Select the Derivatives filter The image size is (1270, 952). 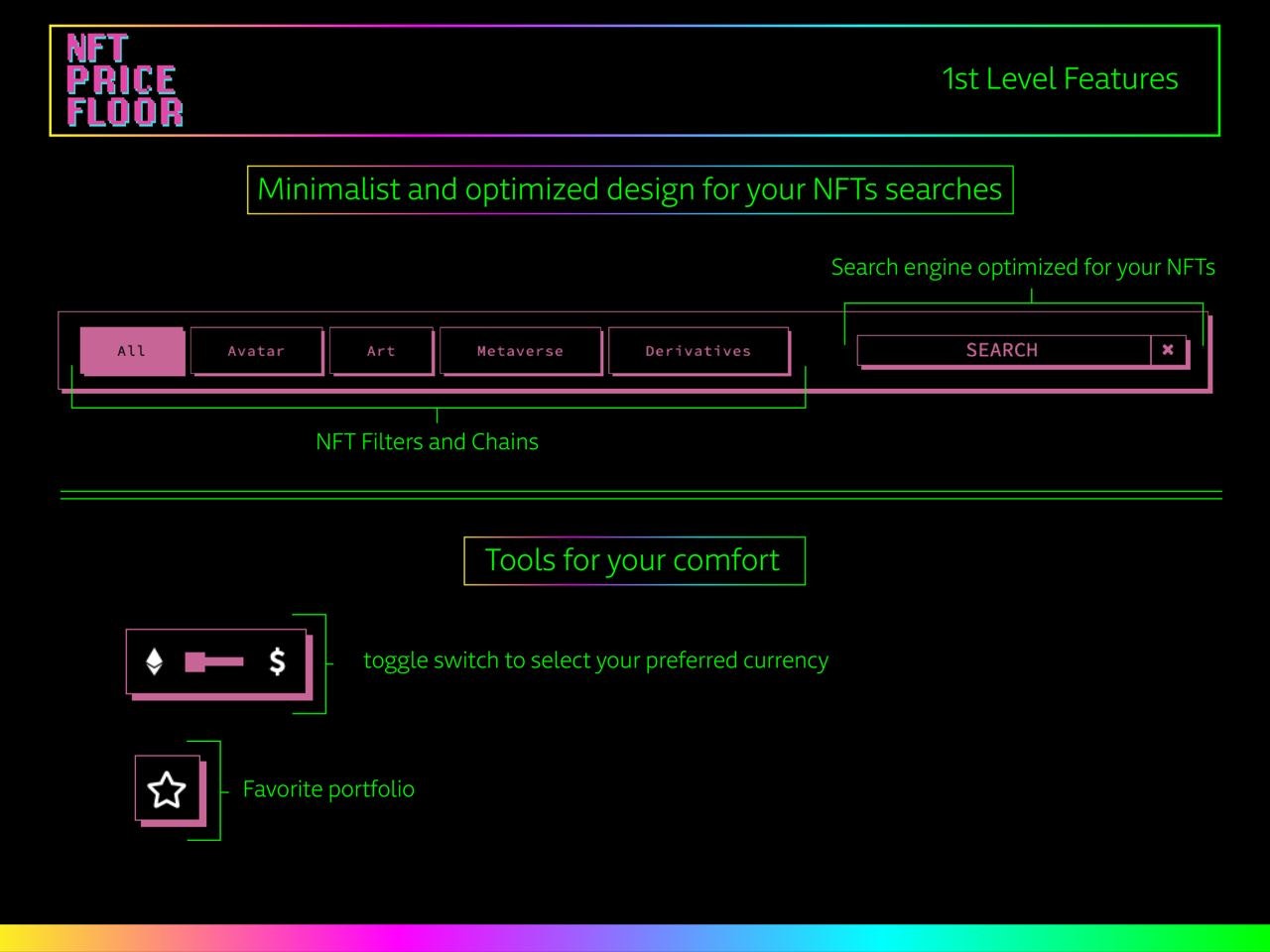[x=698, y=350]
